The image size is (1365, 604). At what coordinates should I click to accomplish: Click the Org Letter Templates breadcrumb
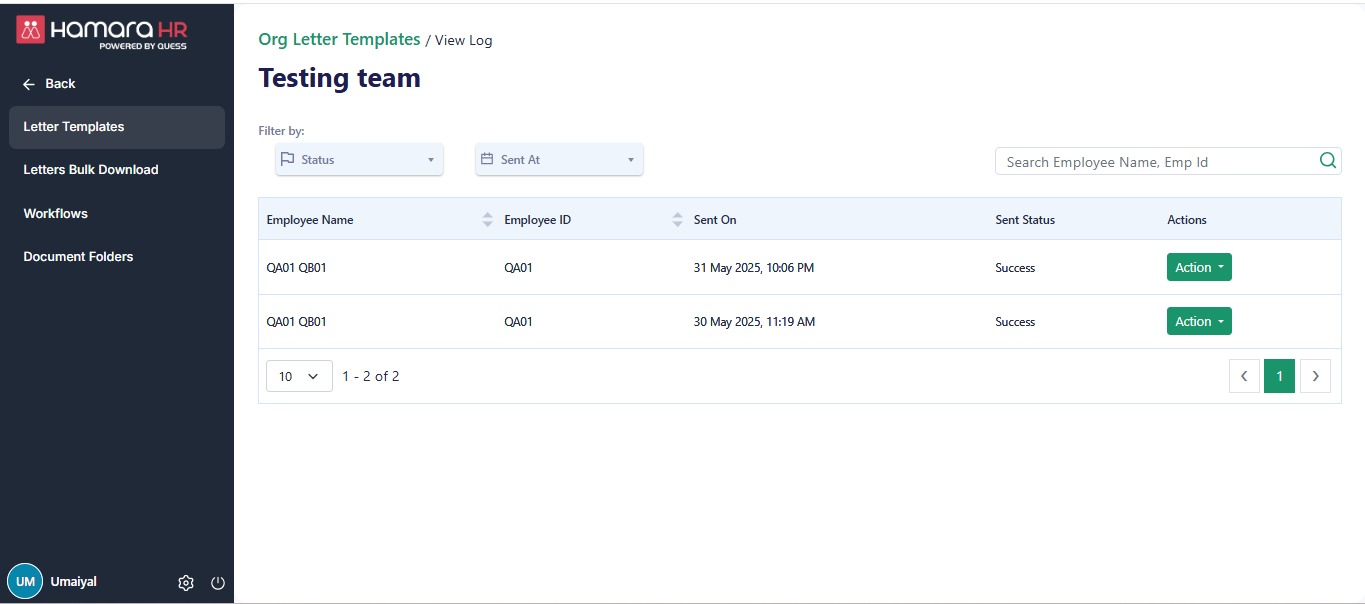(339, 40)
